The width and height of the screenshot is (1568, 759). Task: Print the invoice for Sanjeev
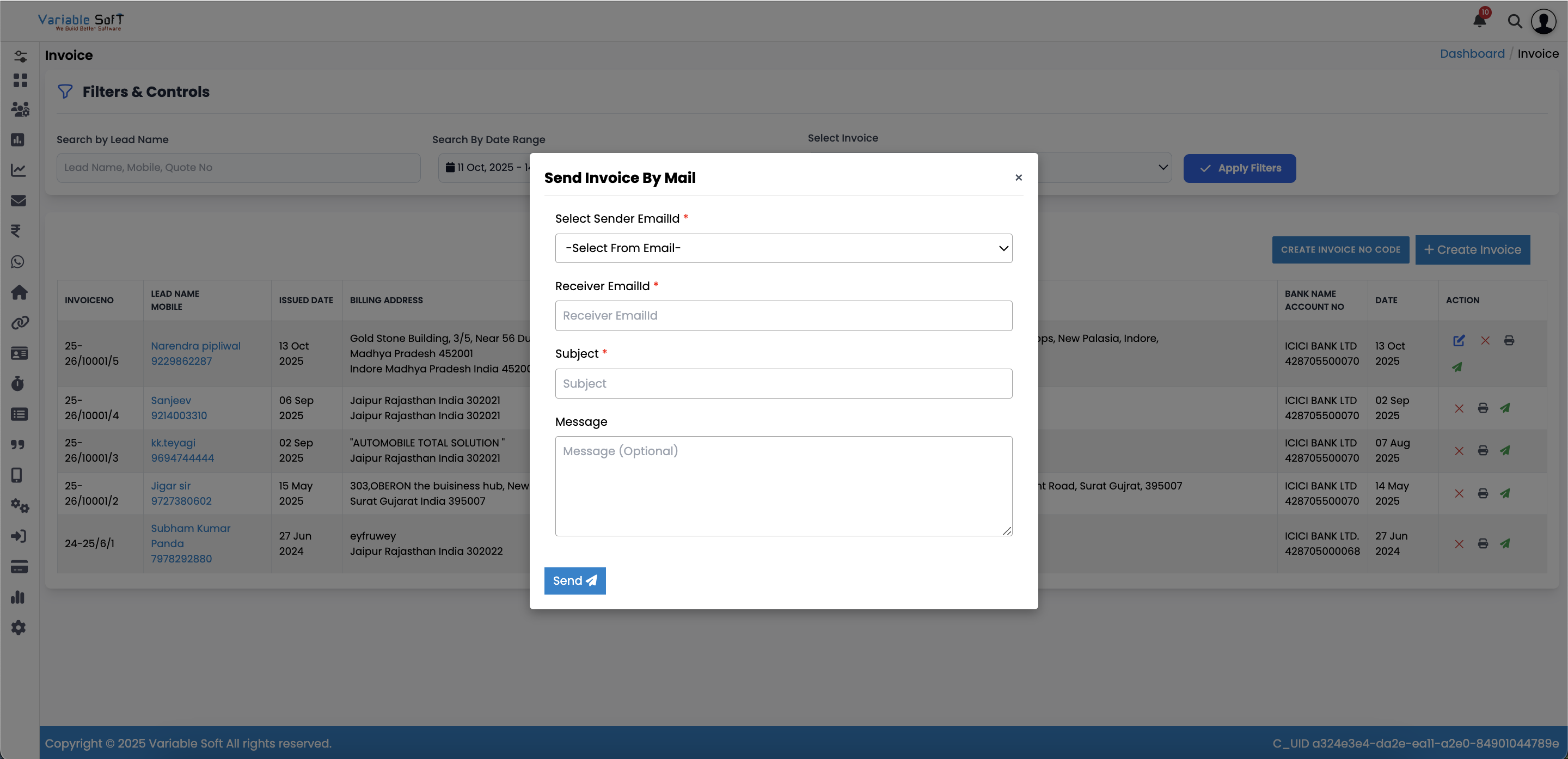point(1483,408)
